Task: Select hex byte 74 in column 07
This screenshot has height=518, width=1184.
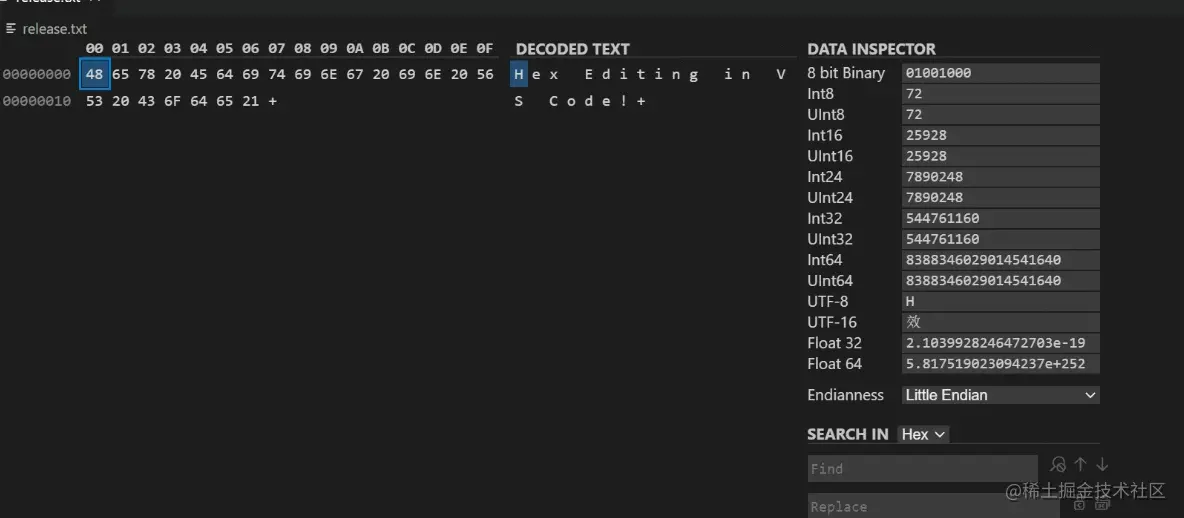Action: click(276, 74)
